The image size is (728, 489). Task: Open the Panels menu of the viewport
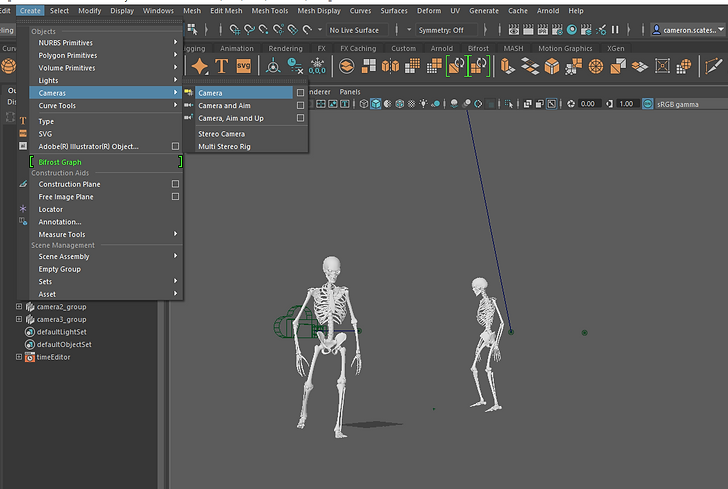click(x=350, y=92)
